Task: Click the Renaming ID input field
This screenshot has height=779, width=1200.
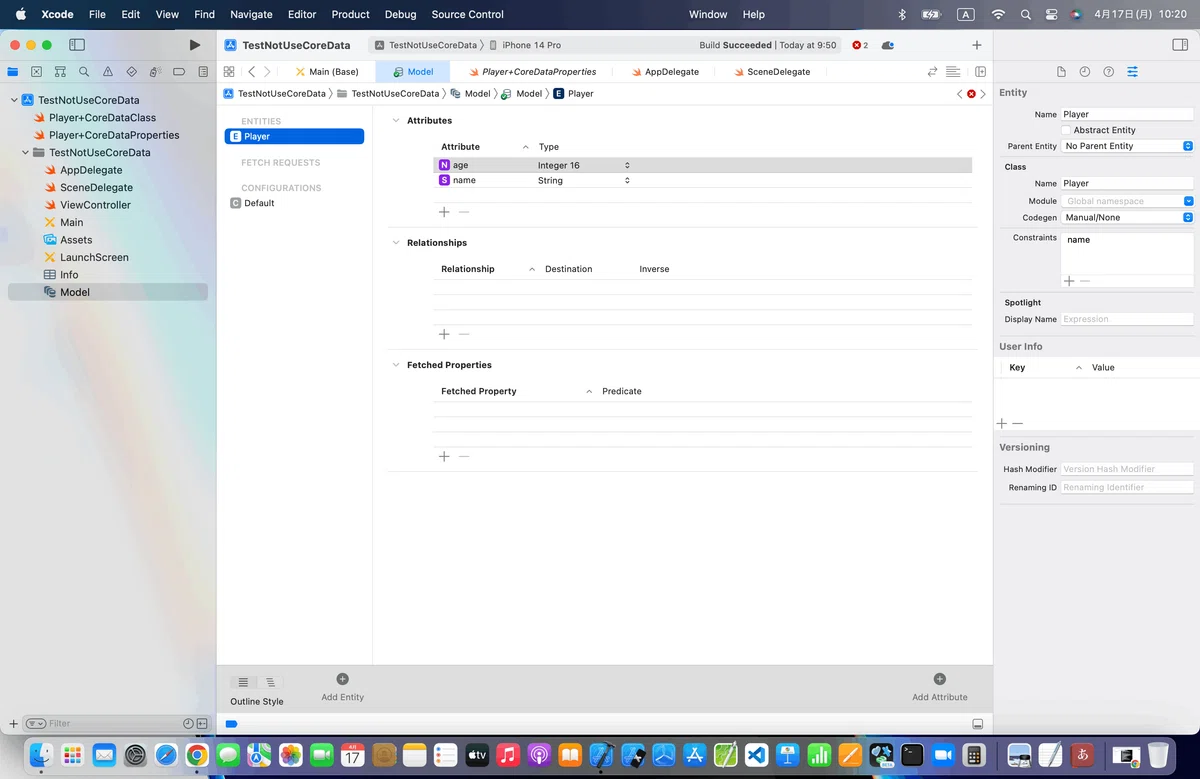Action: tap(1127, 487)
